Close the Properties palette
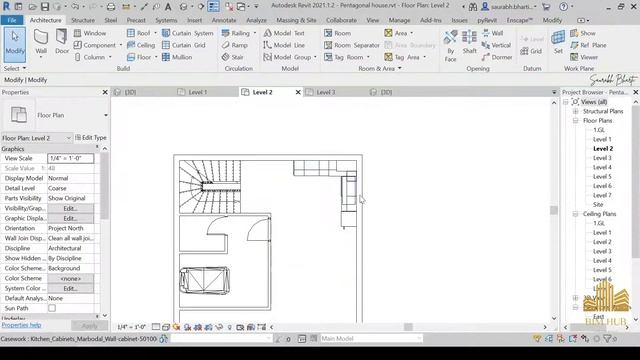 coord(105,92)
